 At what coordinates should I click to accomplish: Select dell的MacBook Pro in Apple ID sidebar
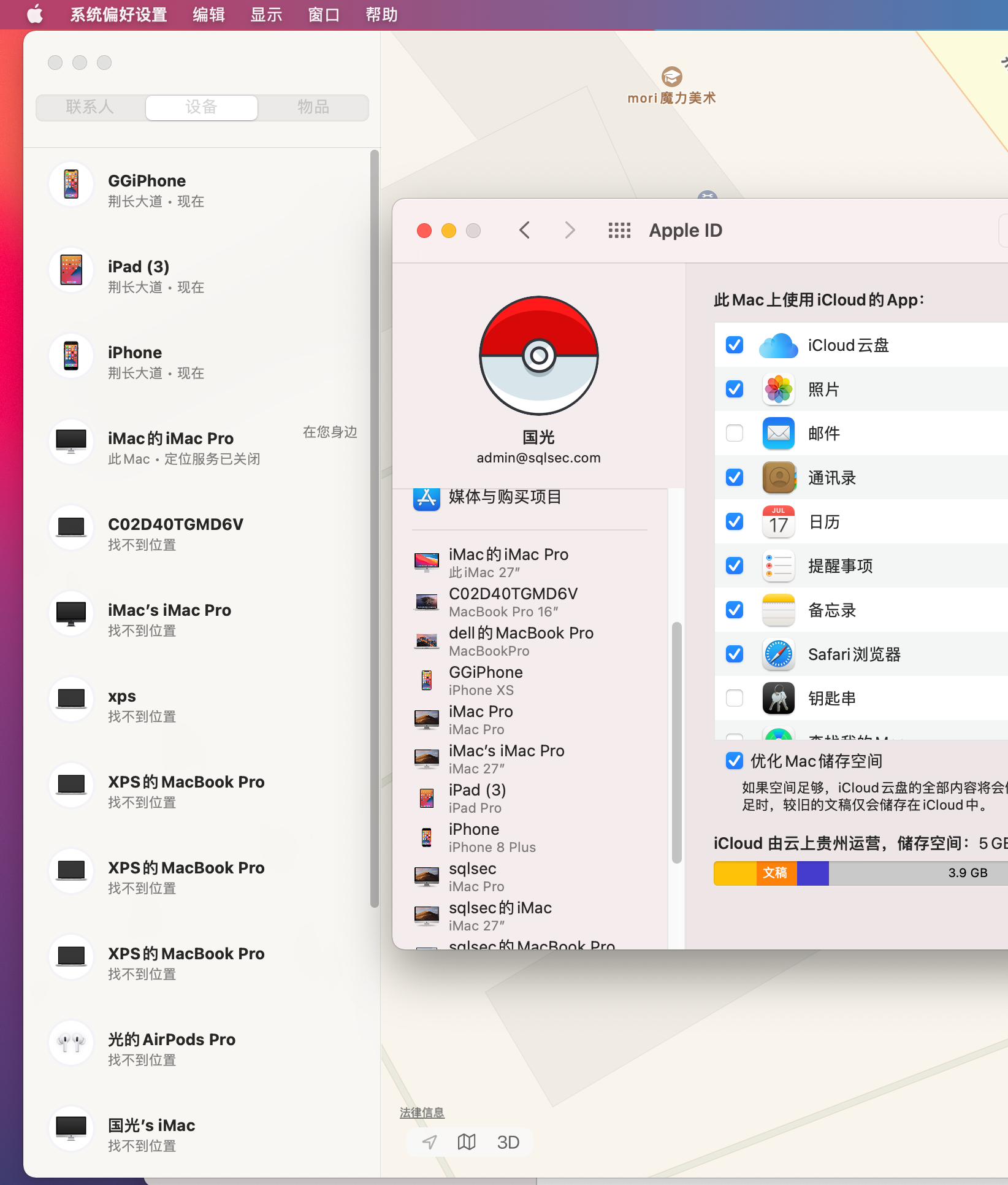[530, 641]
